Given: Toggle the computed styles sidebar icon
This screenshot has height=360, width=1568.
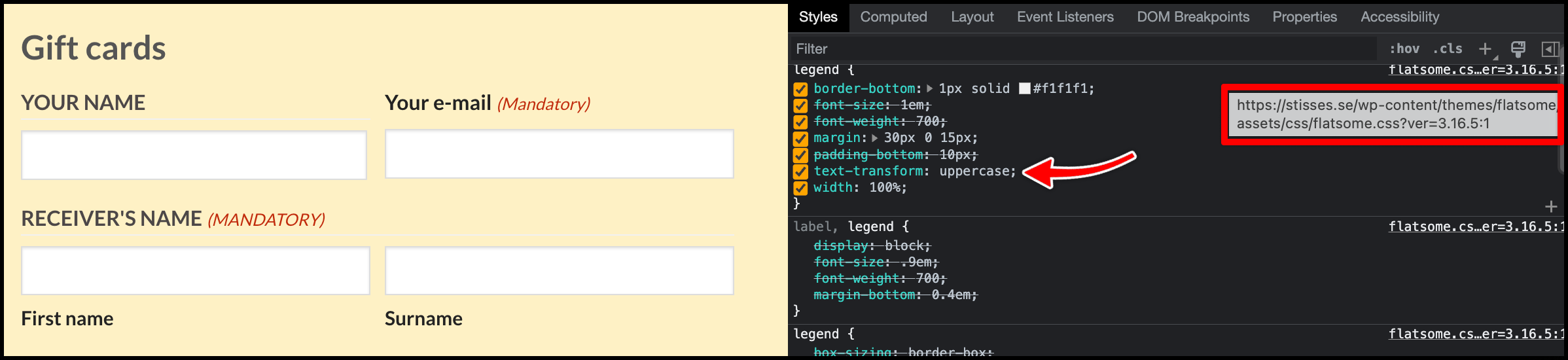Looking at the screenshot, I should pos(1550,49).
